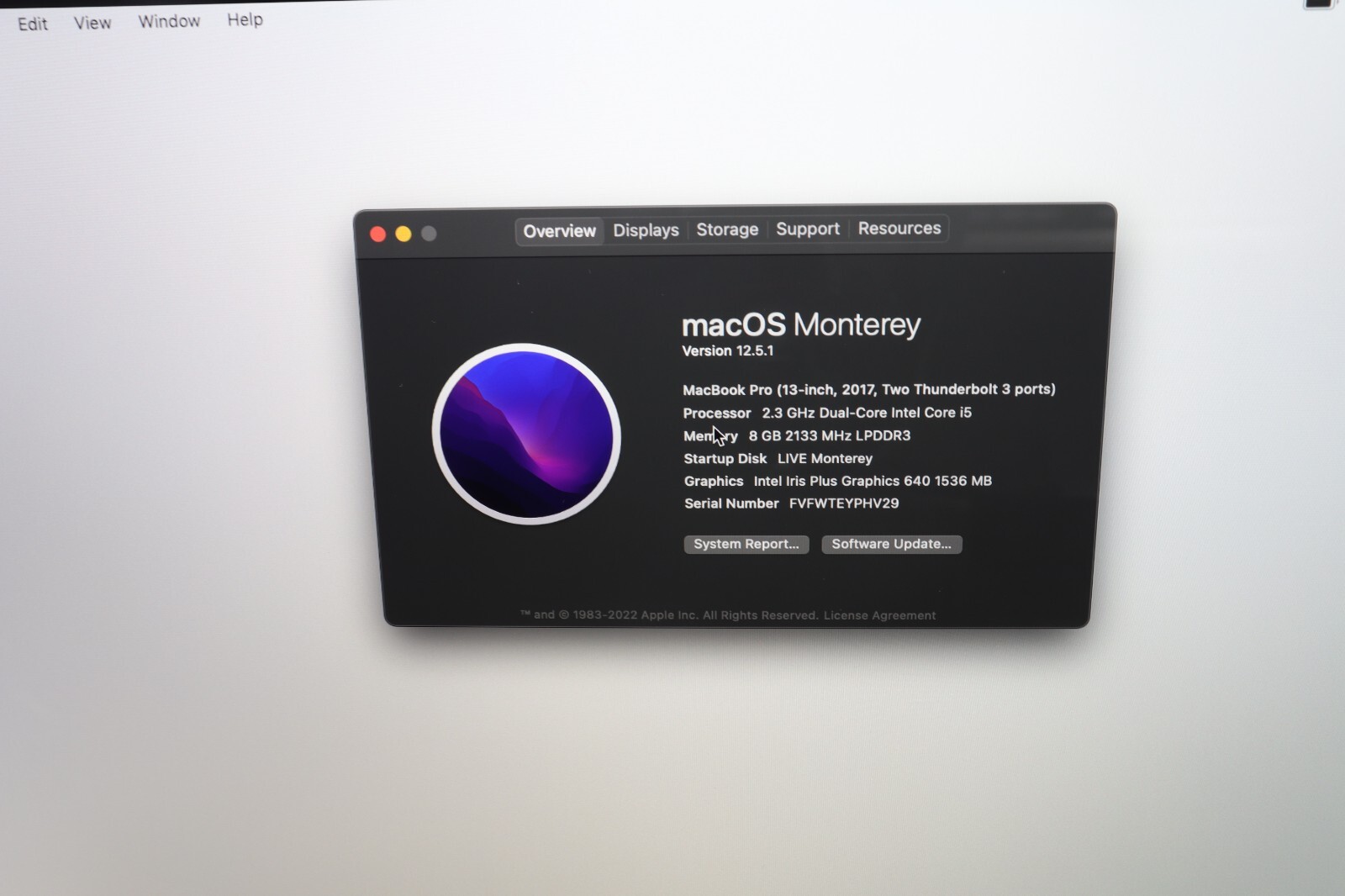Screen dimensions: 1345x896
Task: Open the Help menu
Action: pos(245,19)
